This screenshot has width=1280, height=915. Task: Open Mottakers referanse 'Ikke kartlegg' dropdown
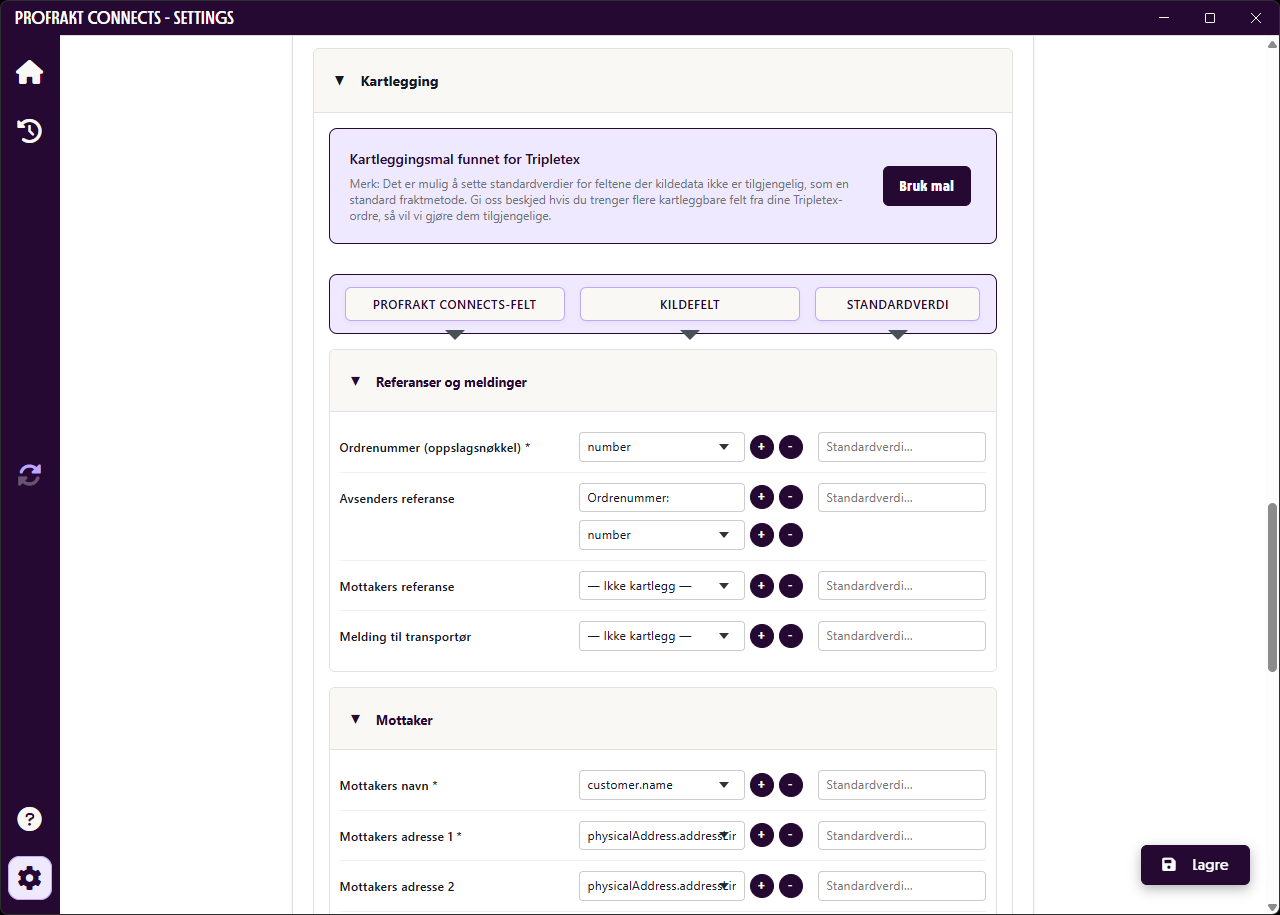tap(662, 585)
